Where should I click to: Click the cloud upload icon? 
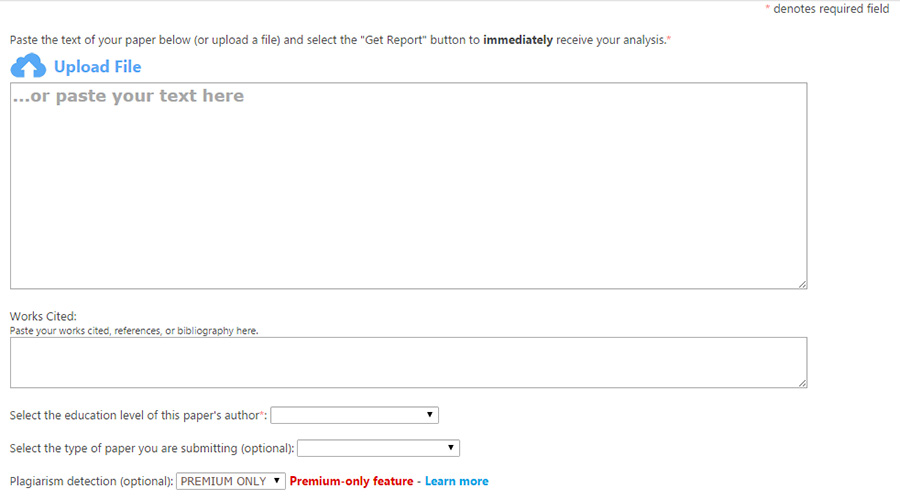pos(28,66)
